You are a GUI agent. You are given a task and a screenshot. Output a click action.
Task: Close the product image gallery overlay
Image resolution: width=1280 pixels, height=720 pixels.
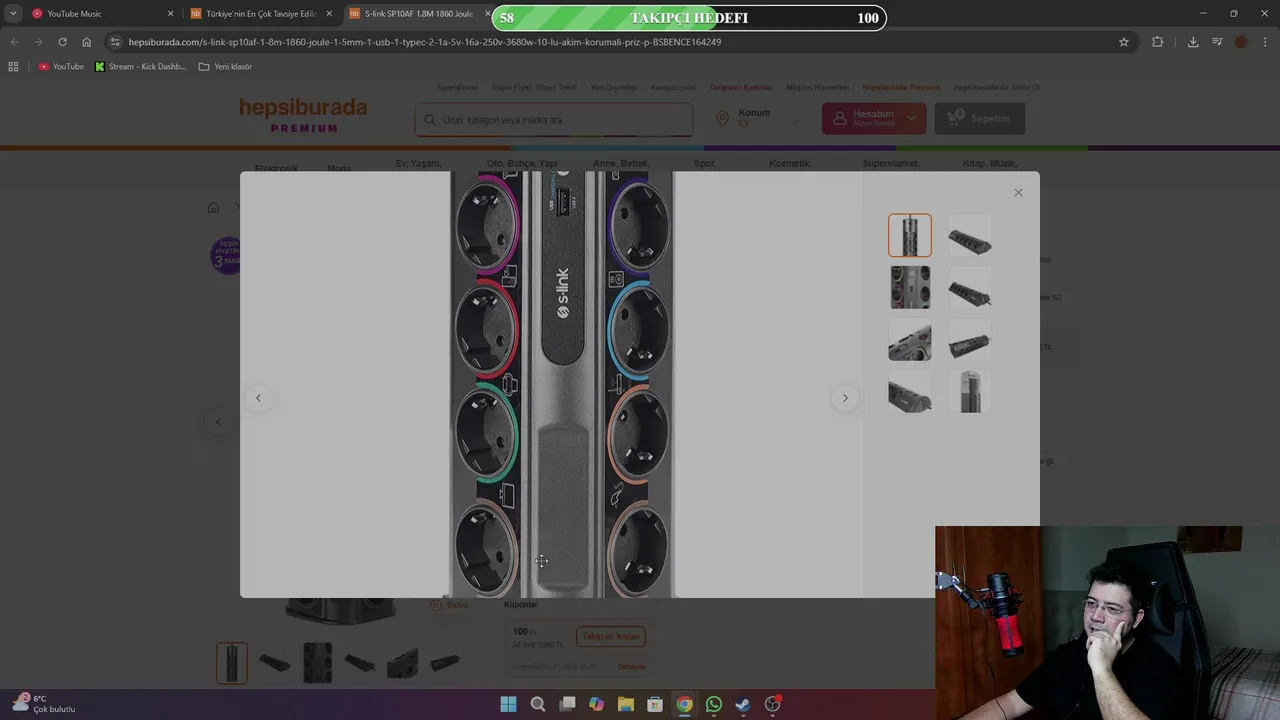tap(1018, 193)
